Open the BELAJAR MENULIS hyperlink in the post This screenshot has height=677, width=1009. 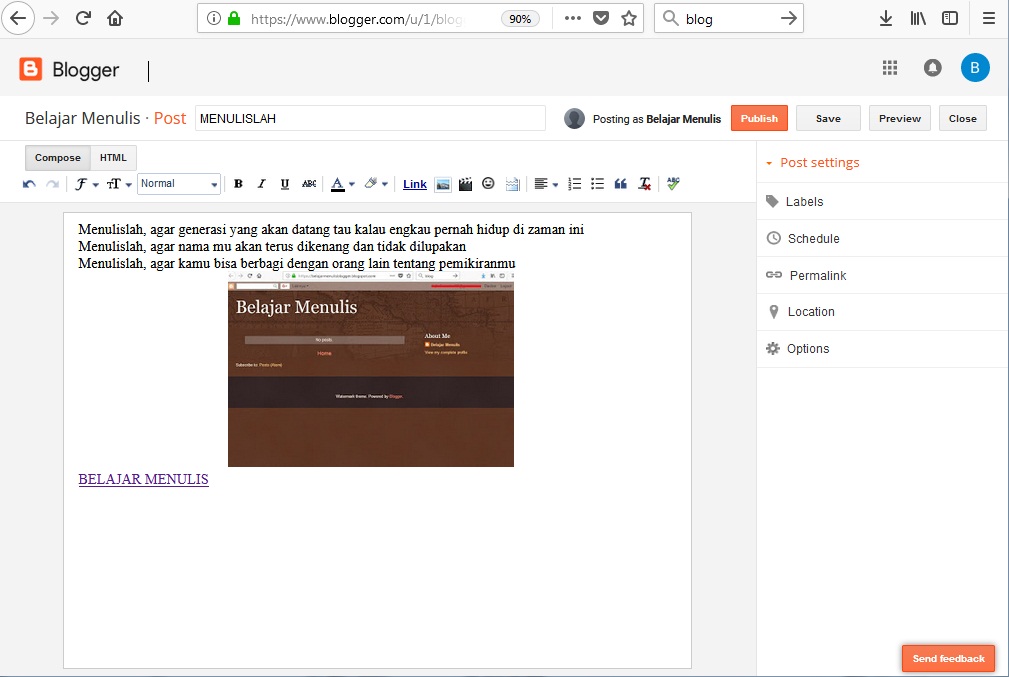coord(143,479)
